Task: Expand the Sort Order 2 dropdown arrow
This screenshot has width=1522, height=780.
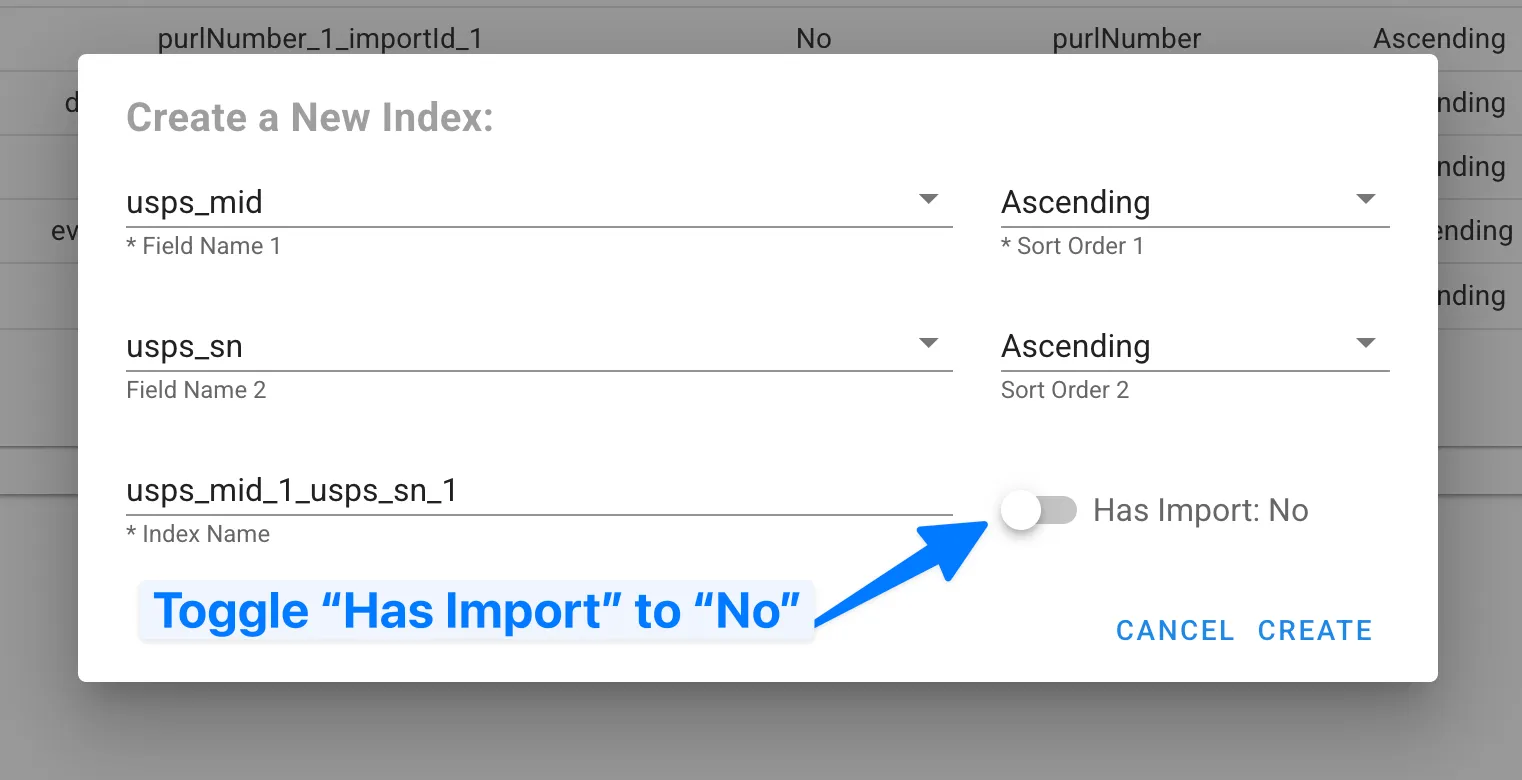Action: 1366,343
